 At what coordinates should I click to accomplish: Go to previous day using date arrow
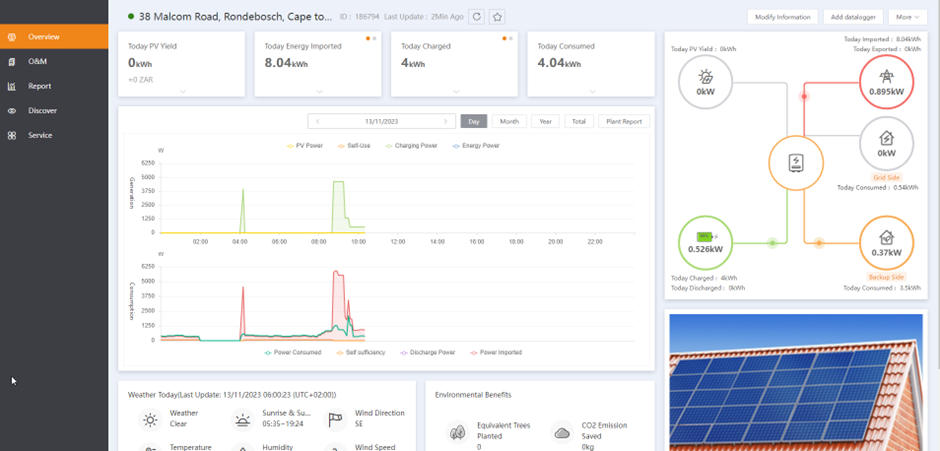click(x=318, y=121)
